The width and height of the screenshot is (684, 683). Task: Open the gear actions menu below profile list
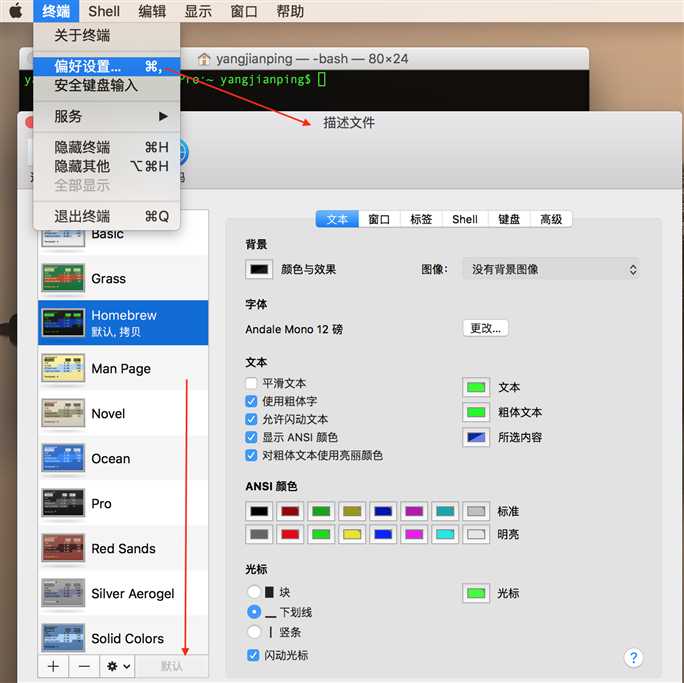[x=118, y=666]
